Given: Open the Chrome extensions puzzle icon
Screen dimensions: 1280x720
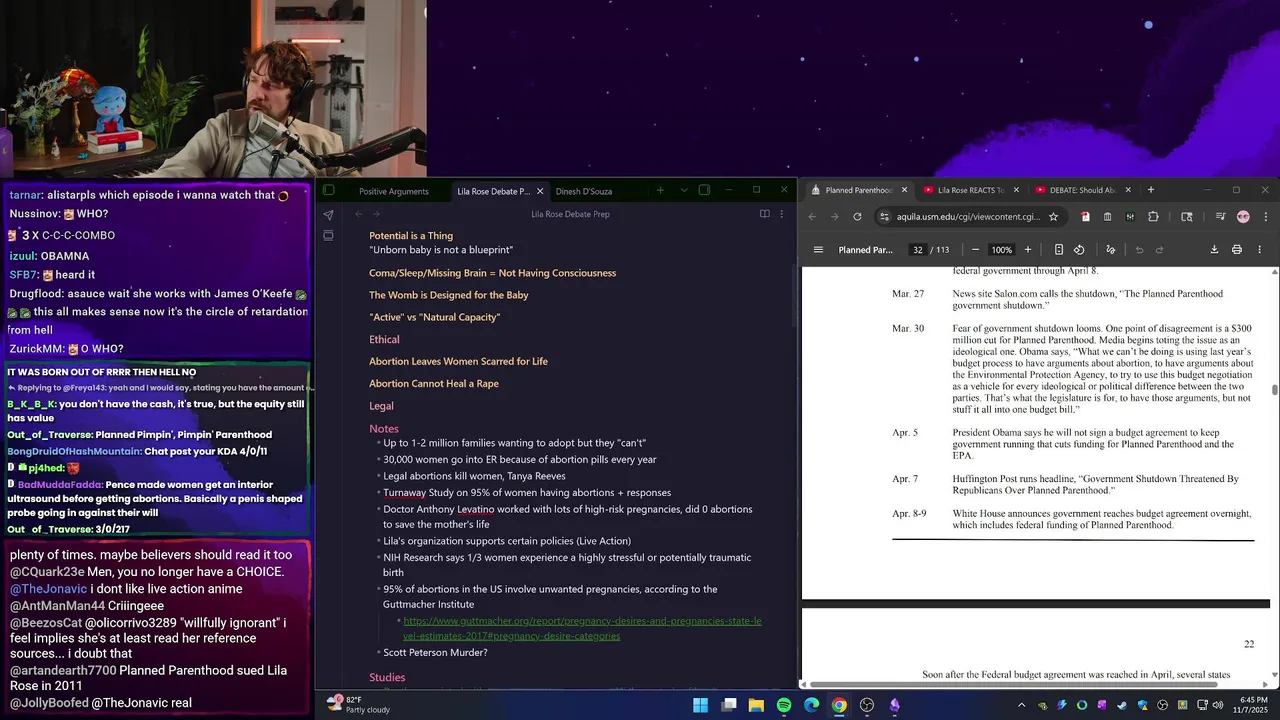Looking at the screenshot, I should tap(1153, 217).
